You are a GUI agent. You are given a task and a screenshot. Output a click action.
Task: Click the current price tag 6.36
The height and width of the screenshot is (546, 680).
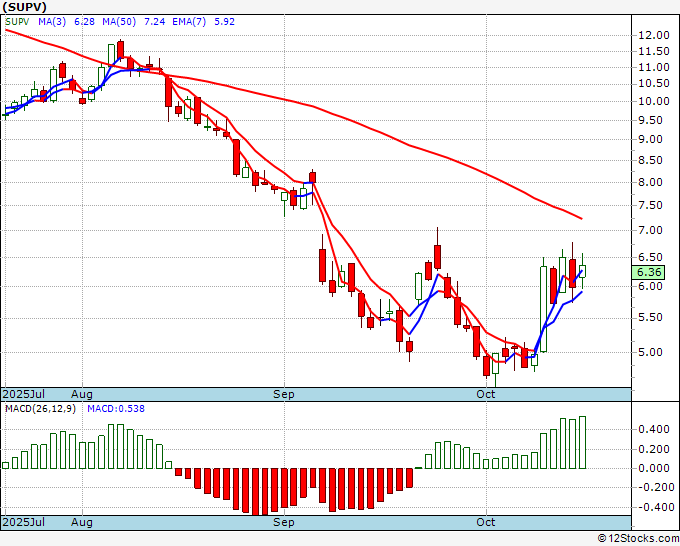[649, 272]
